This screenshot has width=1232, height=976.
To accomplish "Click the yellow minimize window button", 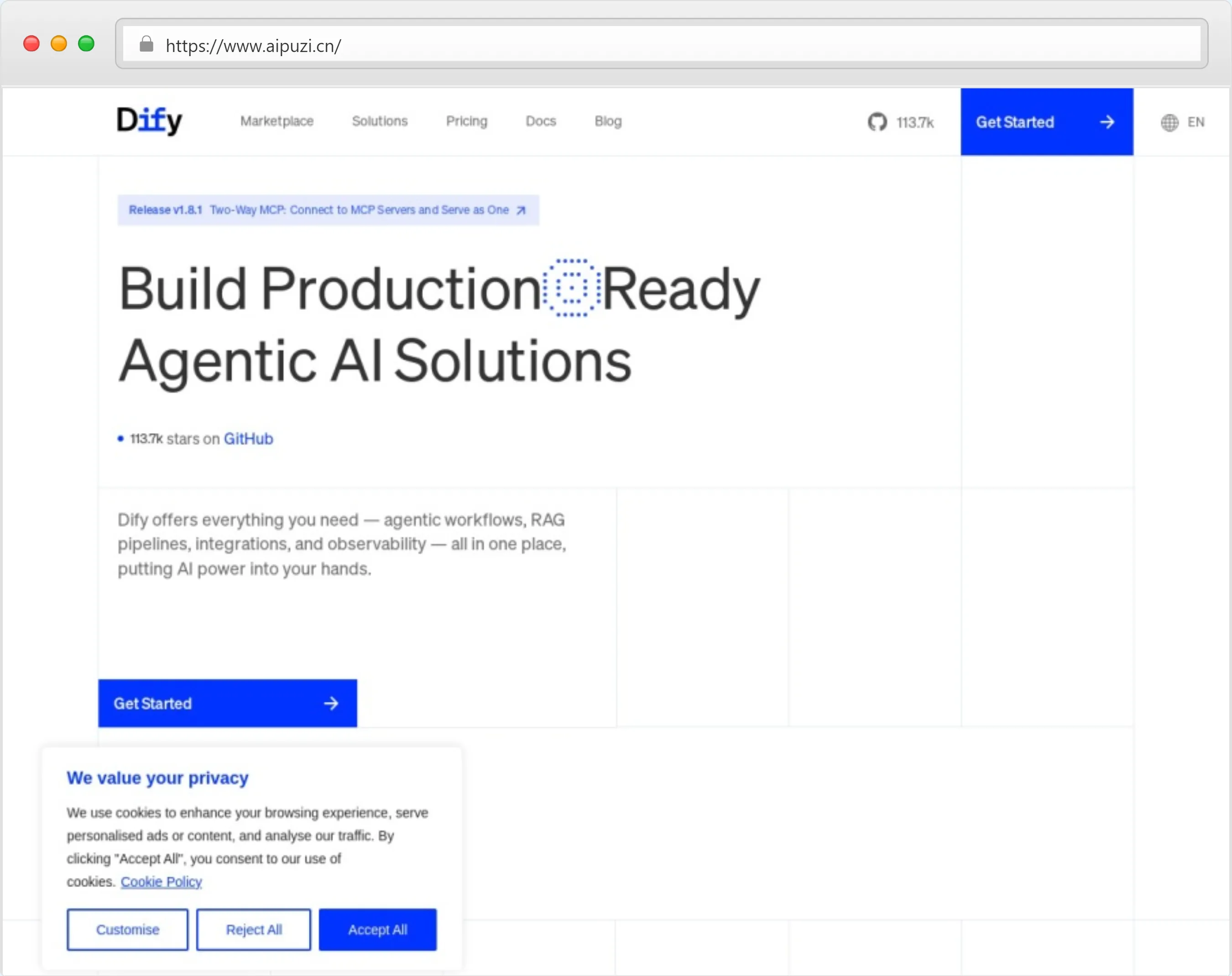I will [59, 43].
